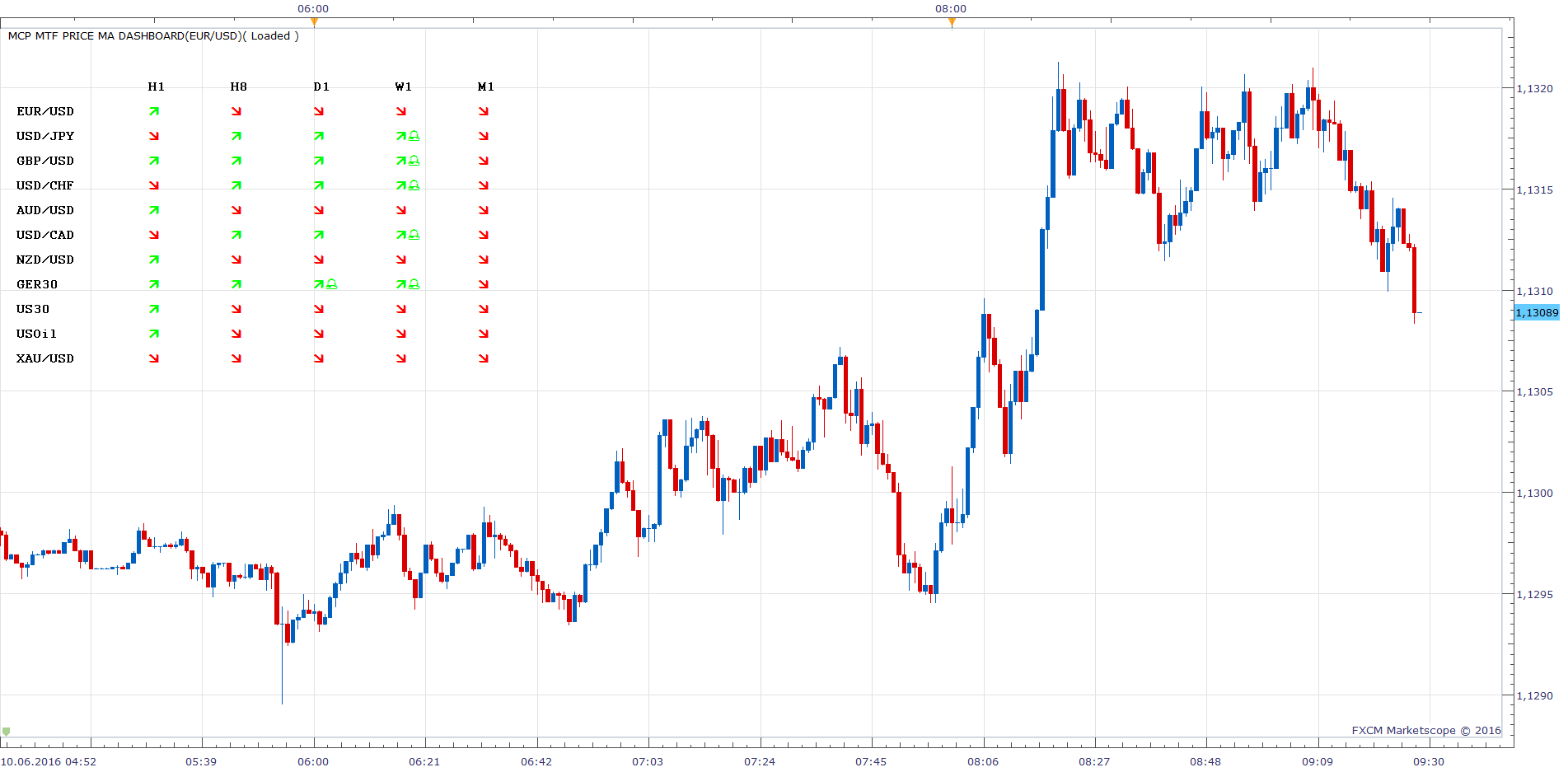The height and width of the screenshot is (772, 1568).
Task: Click the green up arrow for USD/CAD H8
Action: 236,235
